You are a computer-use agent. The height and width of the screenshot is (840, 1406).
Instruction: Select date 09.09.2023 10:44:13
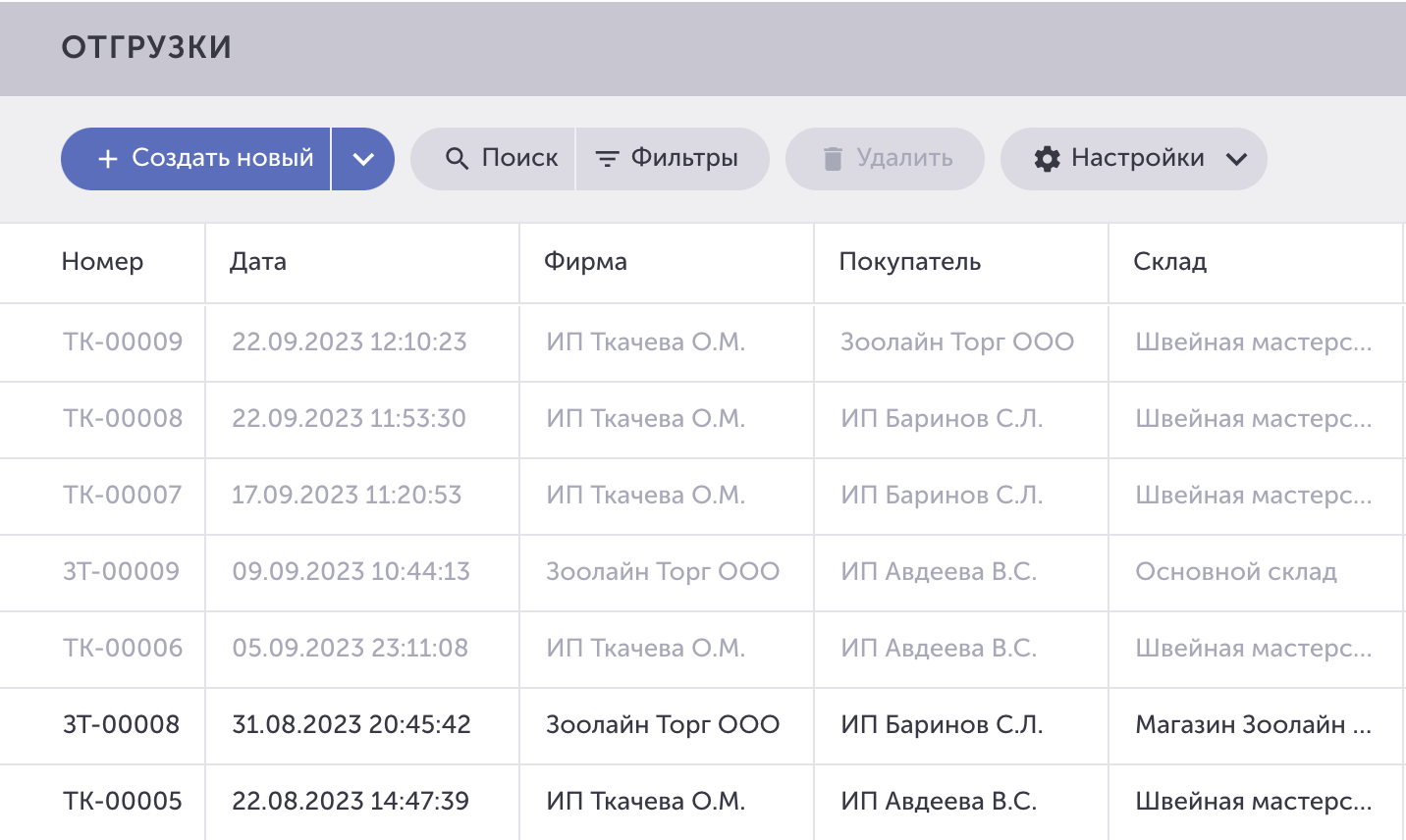(351, 571)
